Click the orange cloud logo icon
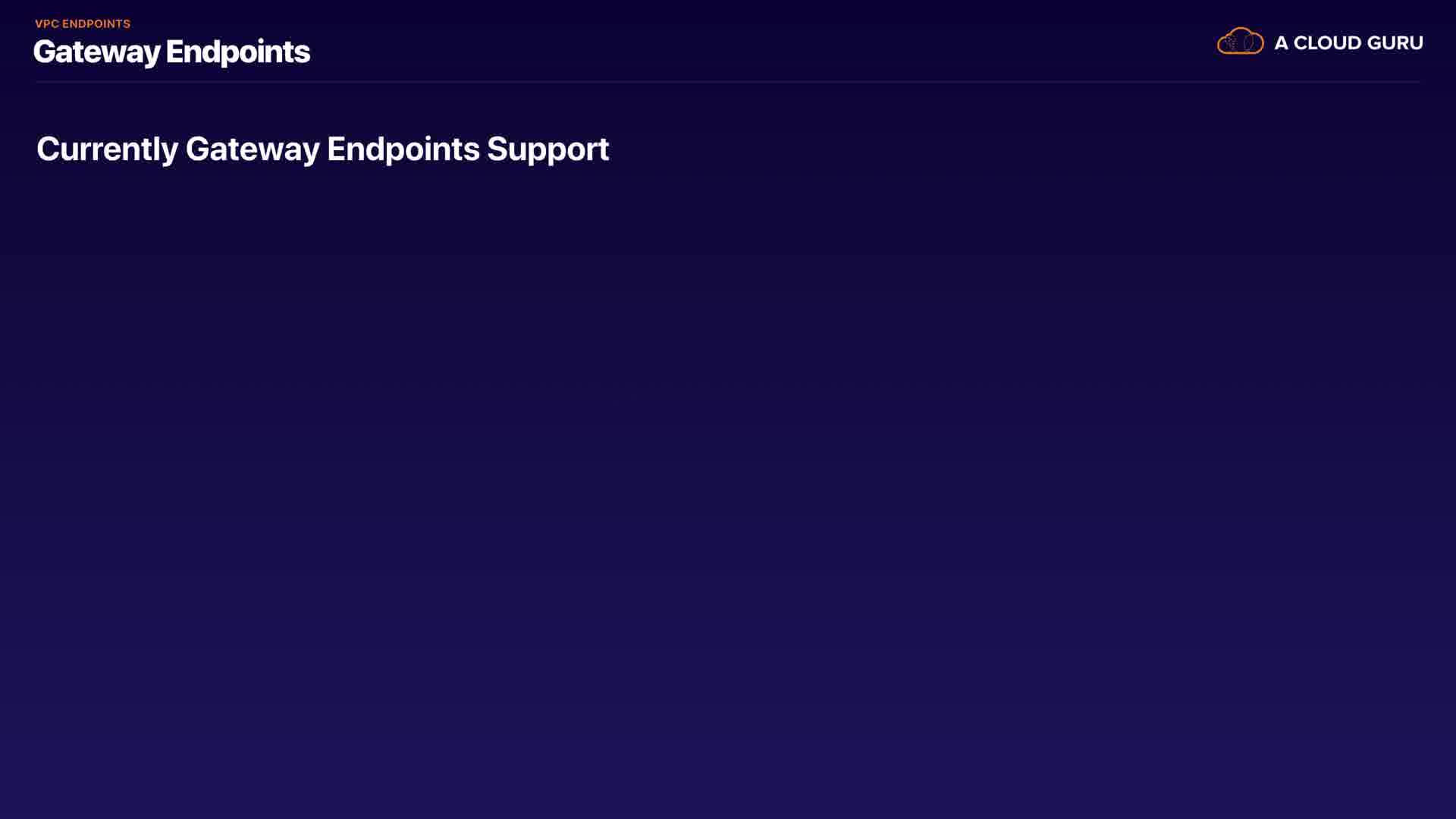The image size is (1456, 819). (x=1240, y=42)
